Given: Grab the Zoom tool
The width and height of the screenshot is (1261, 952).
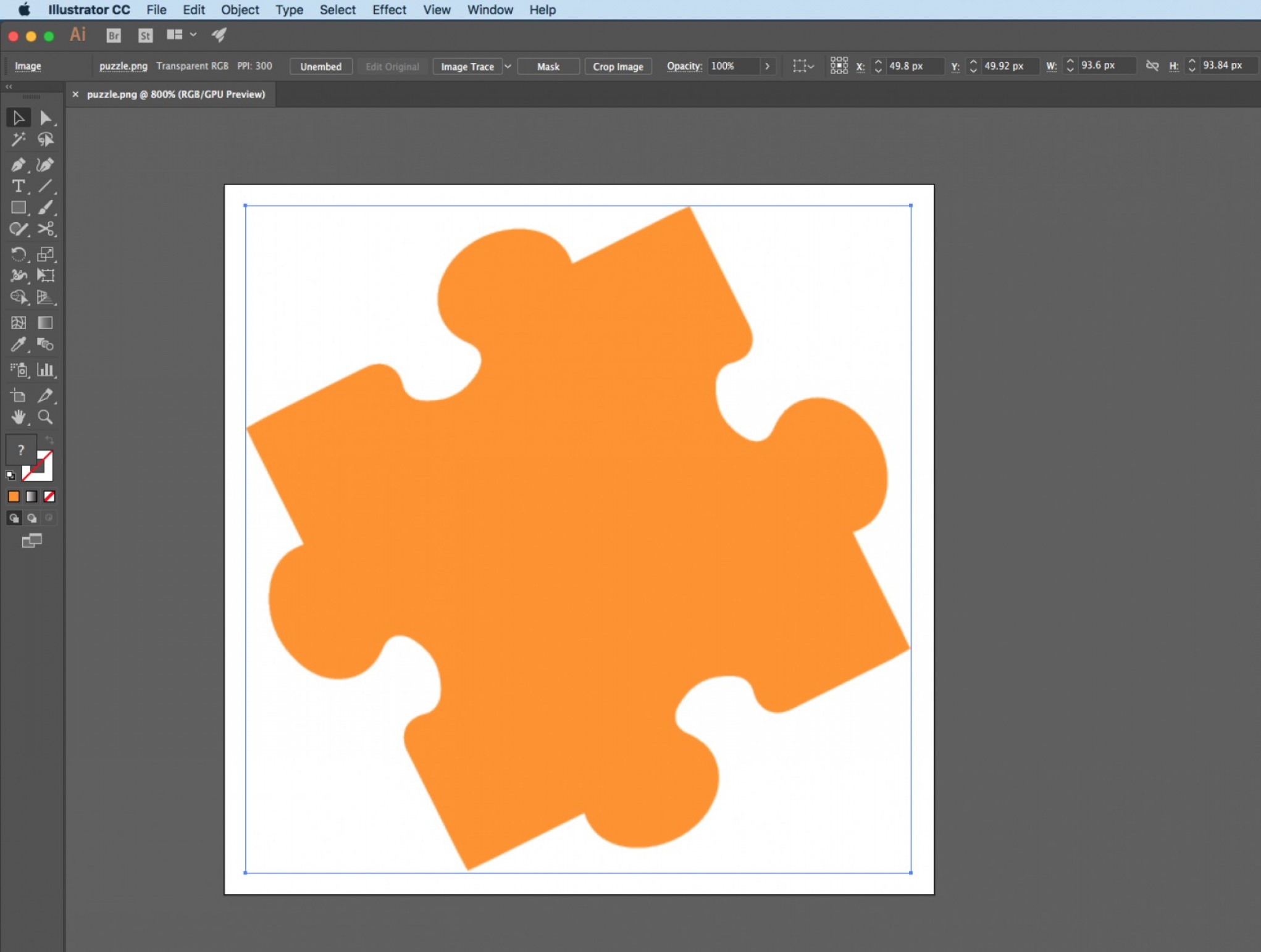Looking at the screenshot, I should tap(46, 417).
